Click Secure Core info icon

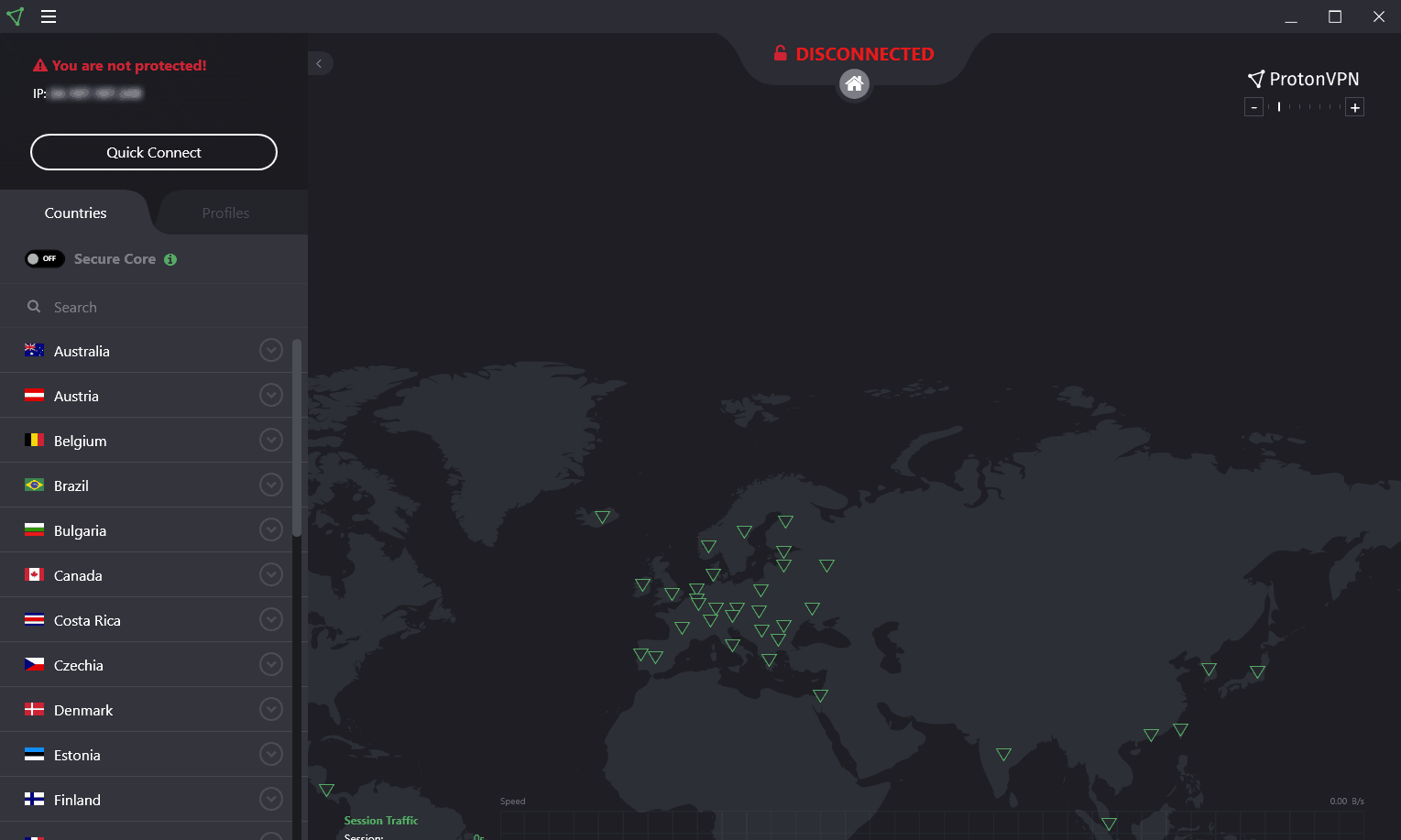170,259
